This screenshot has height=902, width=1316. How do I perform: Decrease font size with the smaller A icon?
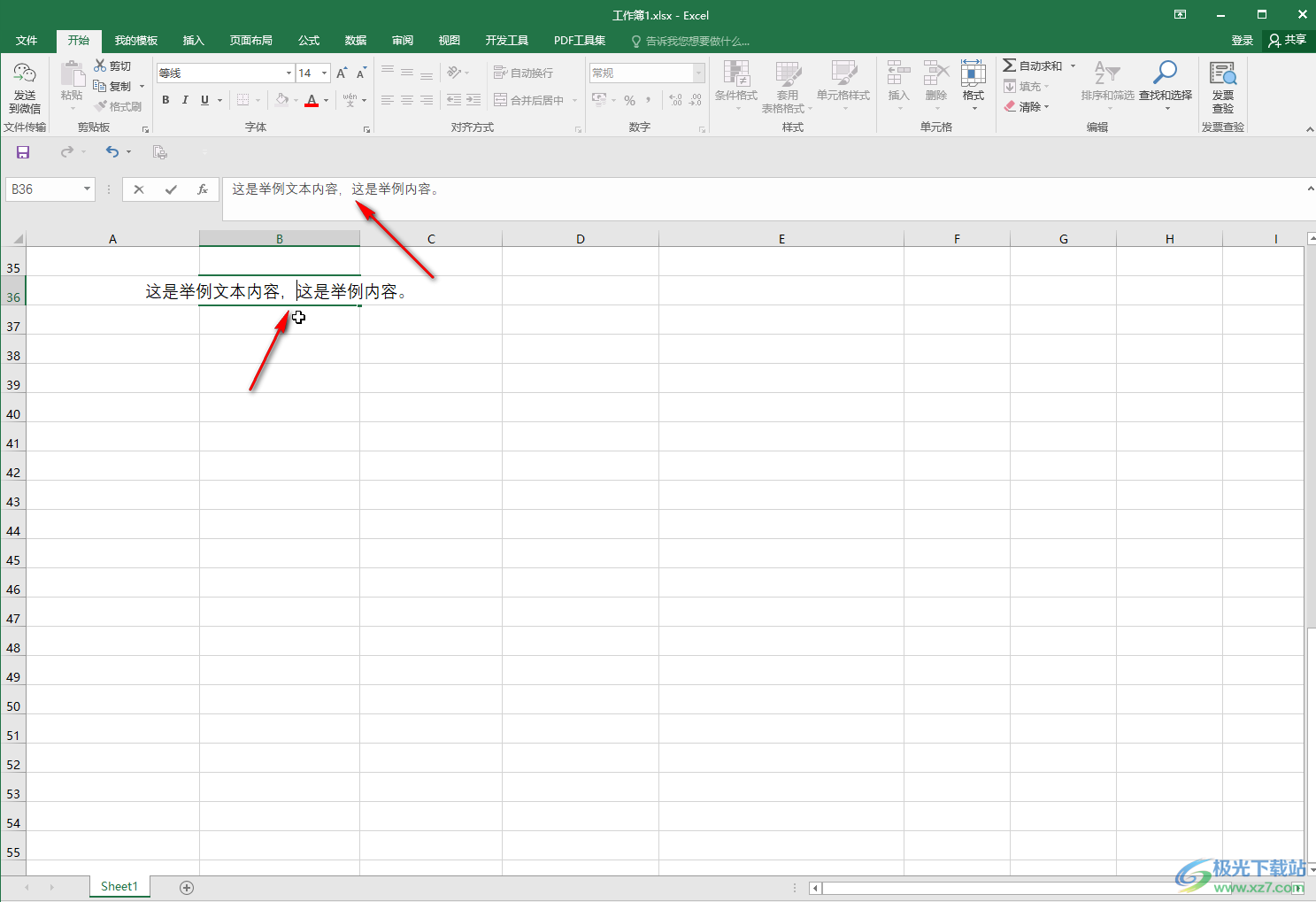tap(361, 73)
